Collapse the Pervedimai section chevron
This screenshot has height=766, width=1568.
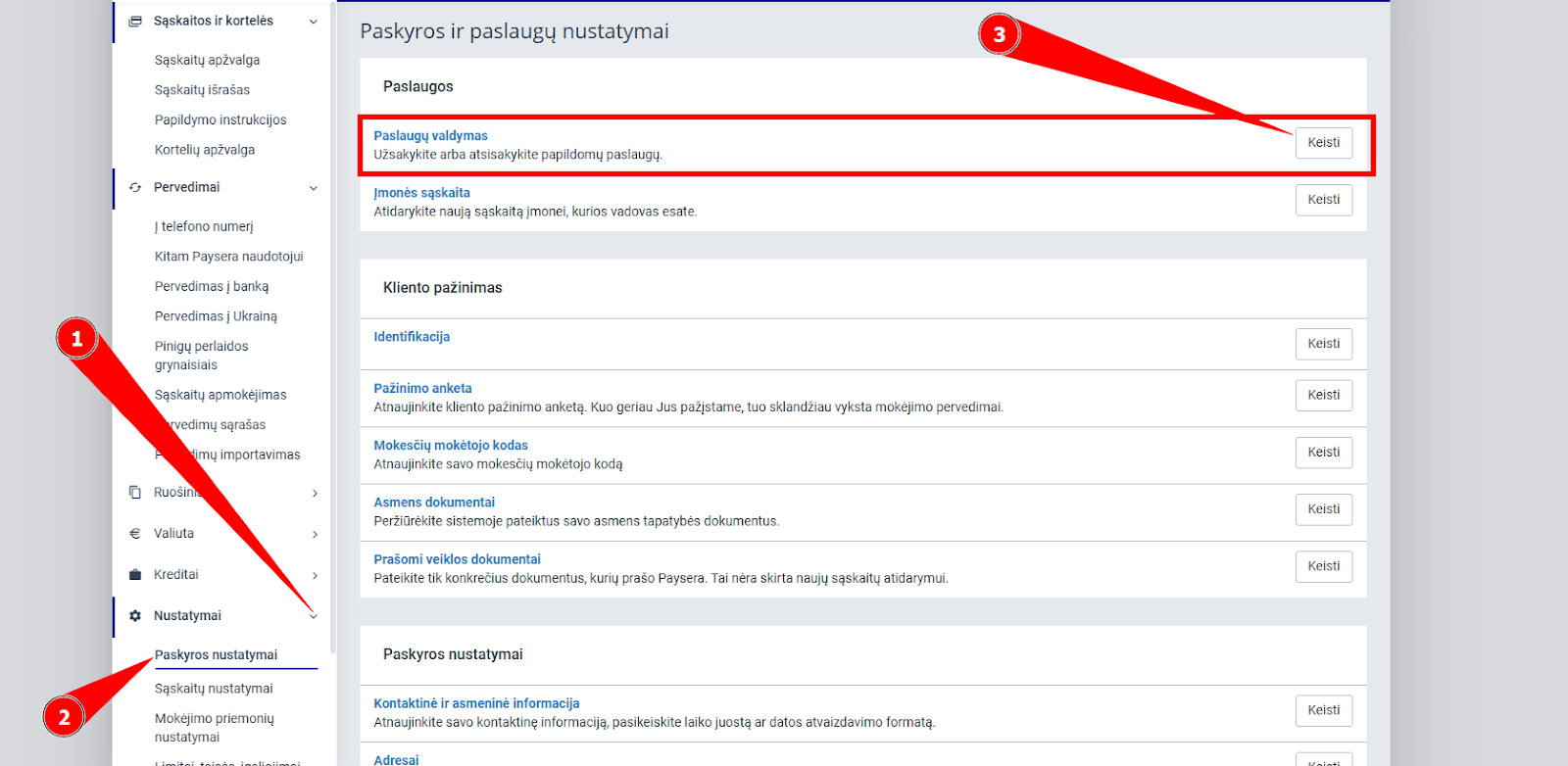(314, 188)
